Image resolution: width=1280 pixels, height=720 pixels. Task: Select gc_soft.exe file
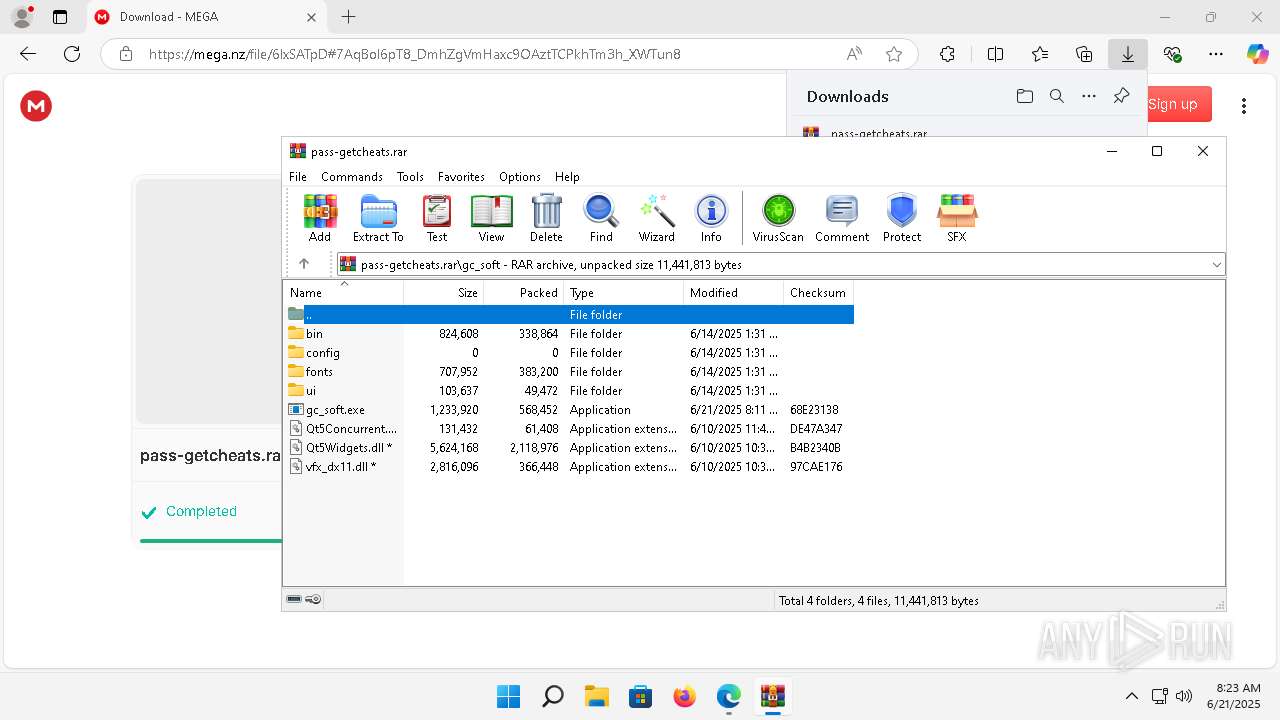[569, 409]
